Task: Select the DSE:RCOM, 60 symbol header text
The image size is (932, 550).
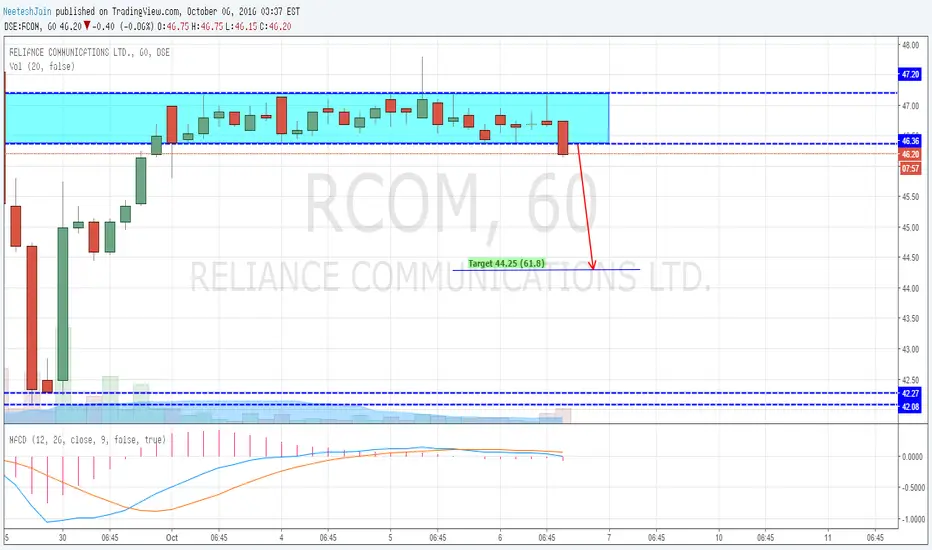Action: pos(30,26)
